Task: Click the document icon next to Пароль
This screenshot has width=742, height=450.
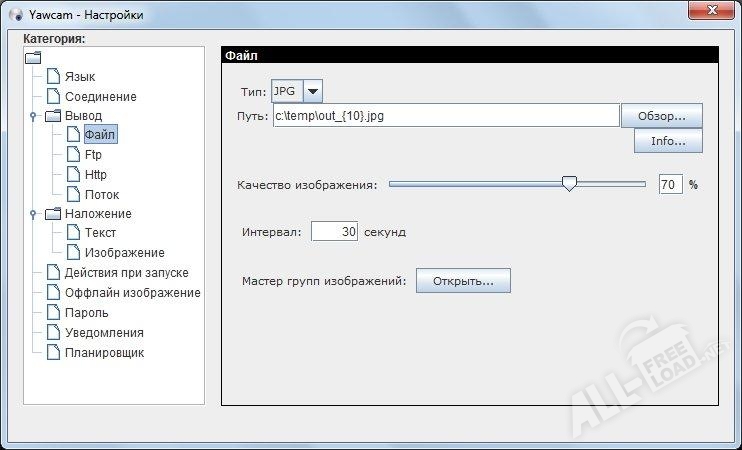Action: pyautogui.click(x=53, y=312)
